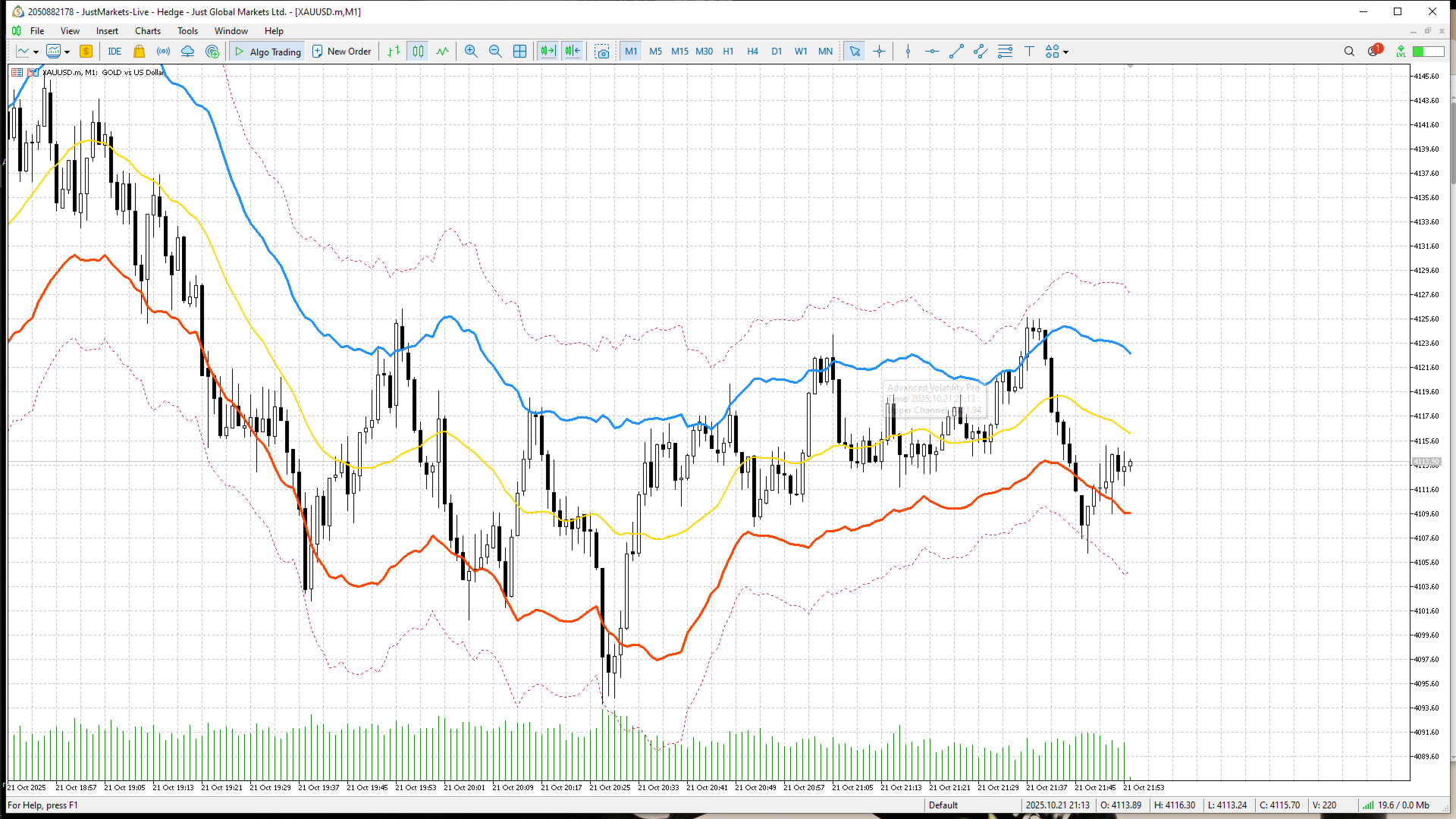Zoom out the chart with the magnifier icon
The width and height of the screenshot is (1456, 819).
click(x=495, y=51)
